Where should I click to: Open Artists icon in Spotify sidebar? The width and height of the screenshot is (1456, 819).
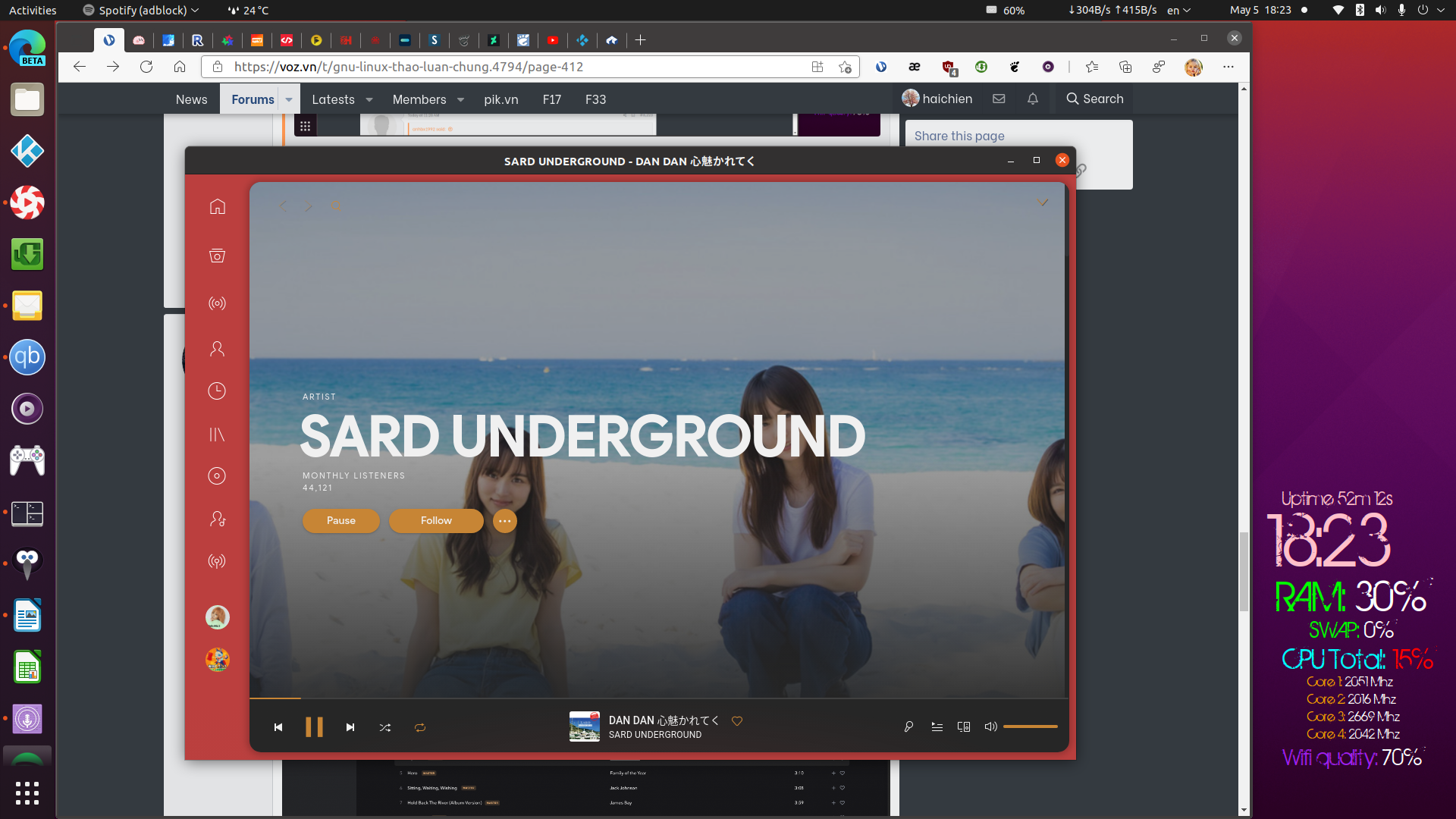[x=218, y=519]
